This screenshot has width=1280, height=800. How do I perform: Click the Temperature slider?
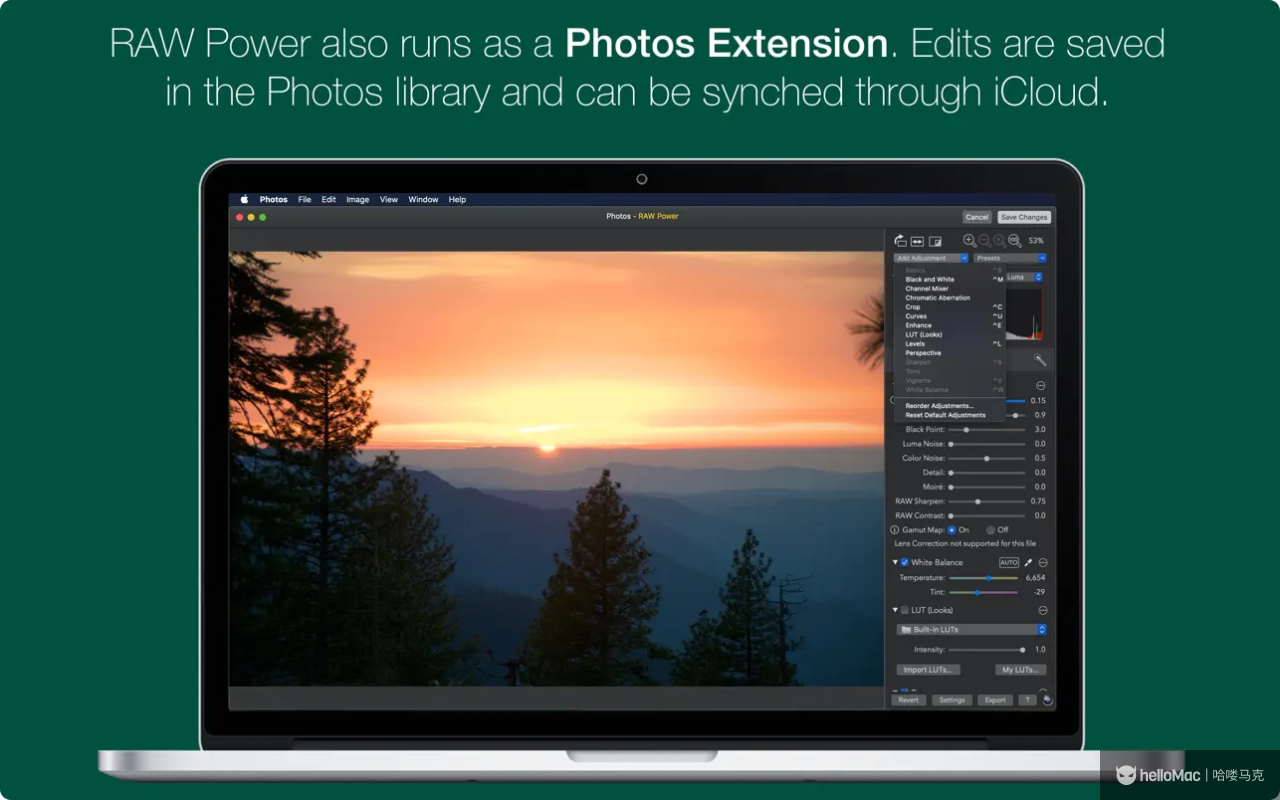click(x=984, y=578)
